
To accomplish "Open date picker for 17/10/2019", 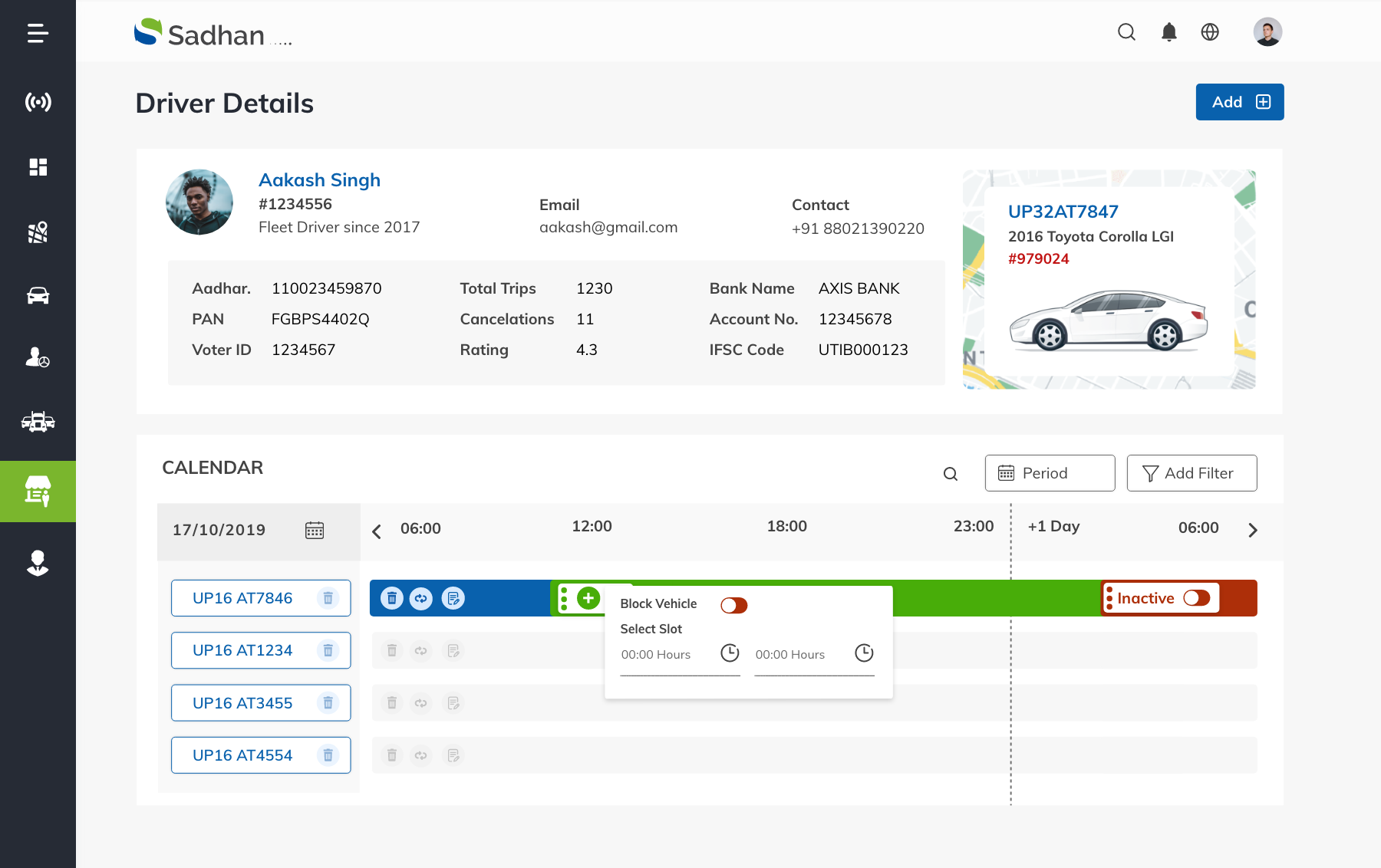I will tap(315, 531).
